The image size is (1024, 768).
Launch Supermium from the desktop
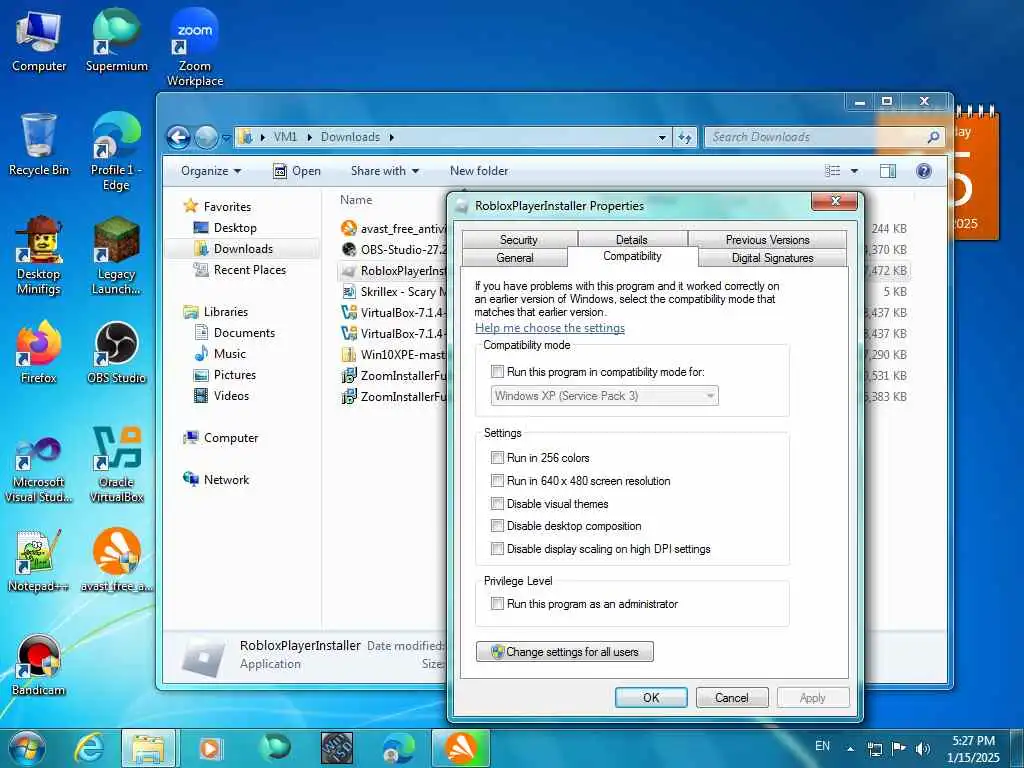click(116, 41)
